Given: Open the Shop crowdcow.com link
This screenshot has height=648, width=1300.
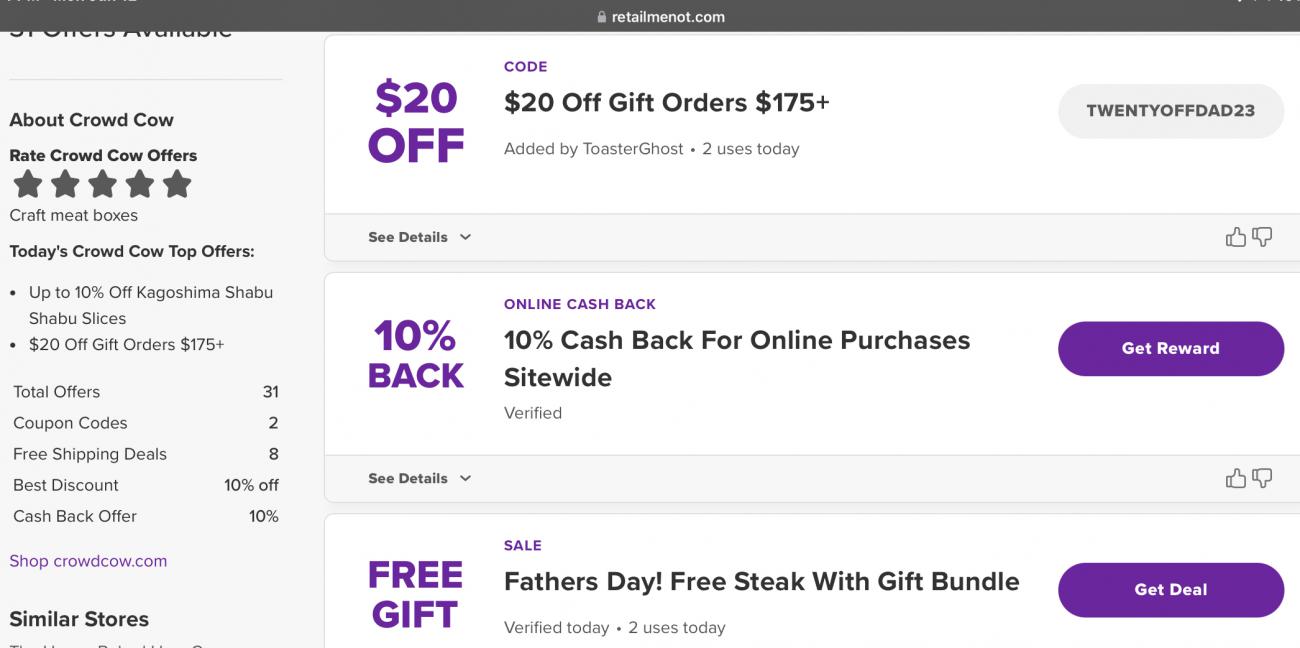Looking at the screenshot, I should tap(88, 561).
